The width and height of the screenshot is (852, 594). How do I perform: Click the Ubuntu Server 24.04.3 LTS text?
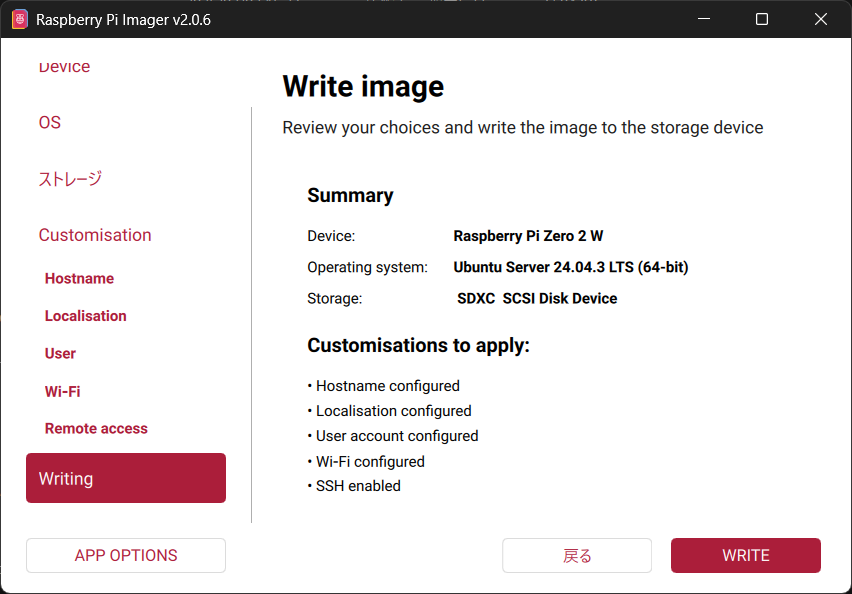[x=570, y=268]
